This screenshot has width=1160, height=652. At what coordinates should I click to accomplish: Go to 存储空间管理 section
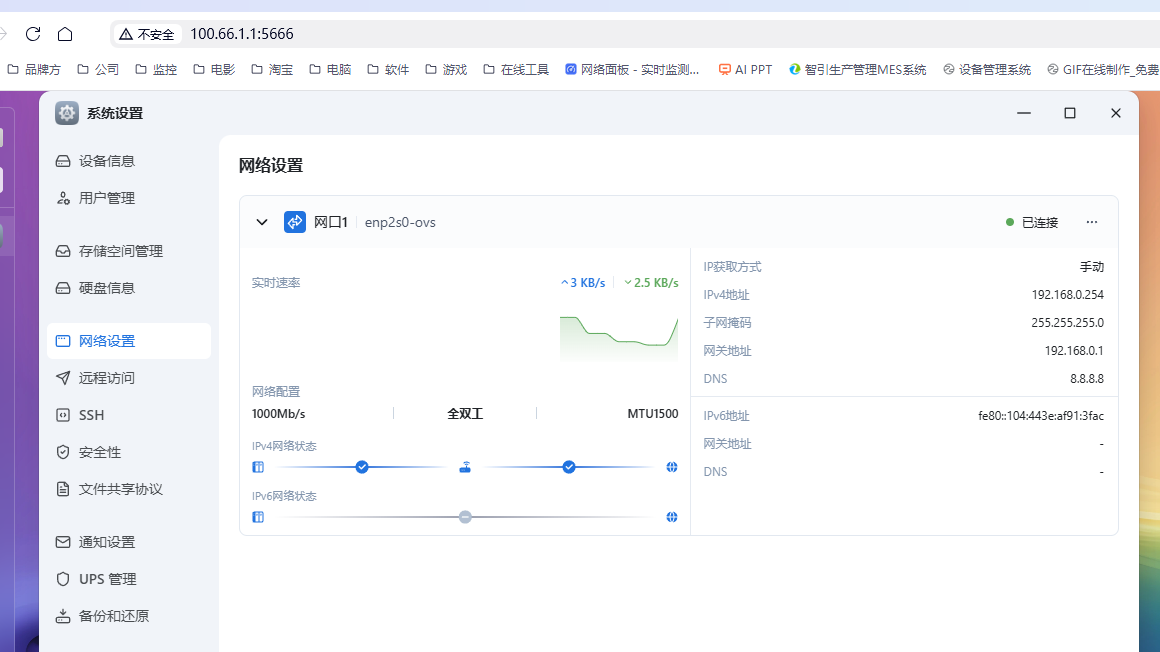point(120,251)
